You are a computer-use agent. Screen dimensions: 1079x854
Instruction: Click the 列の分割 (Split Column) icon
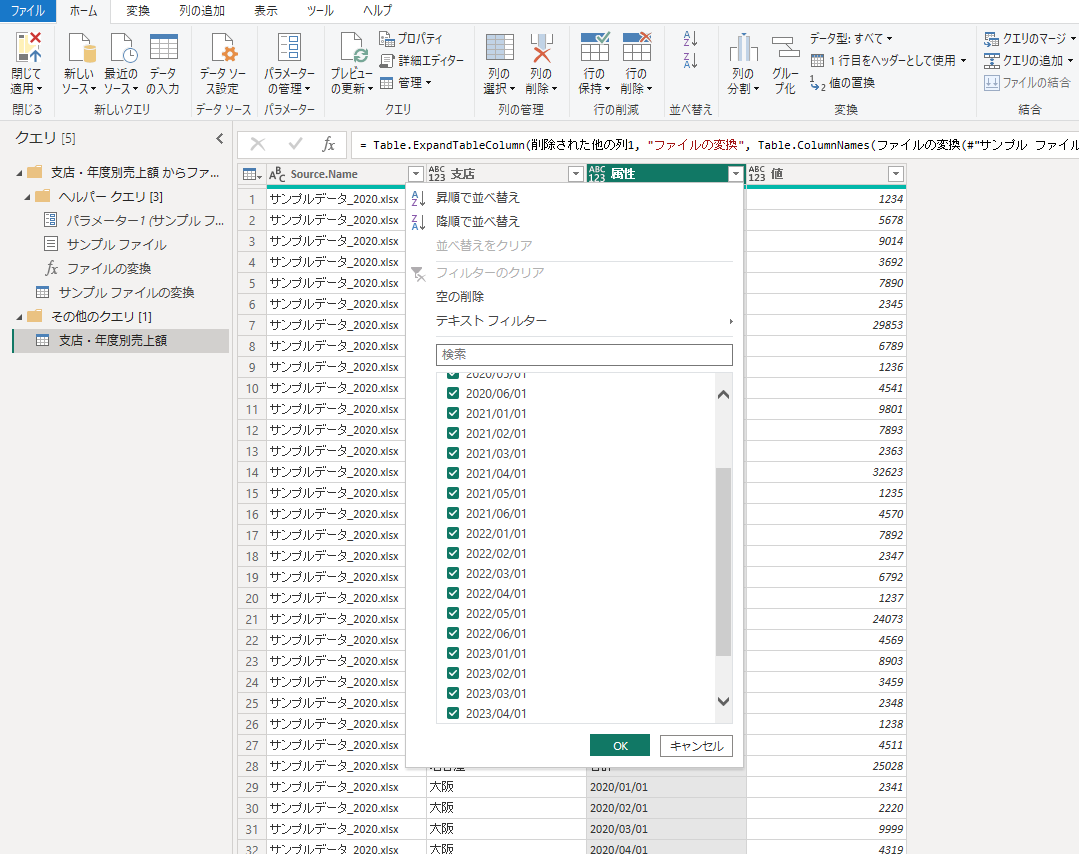coord(742,47)
